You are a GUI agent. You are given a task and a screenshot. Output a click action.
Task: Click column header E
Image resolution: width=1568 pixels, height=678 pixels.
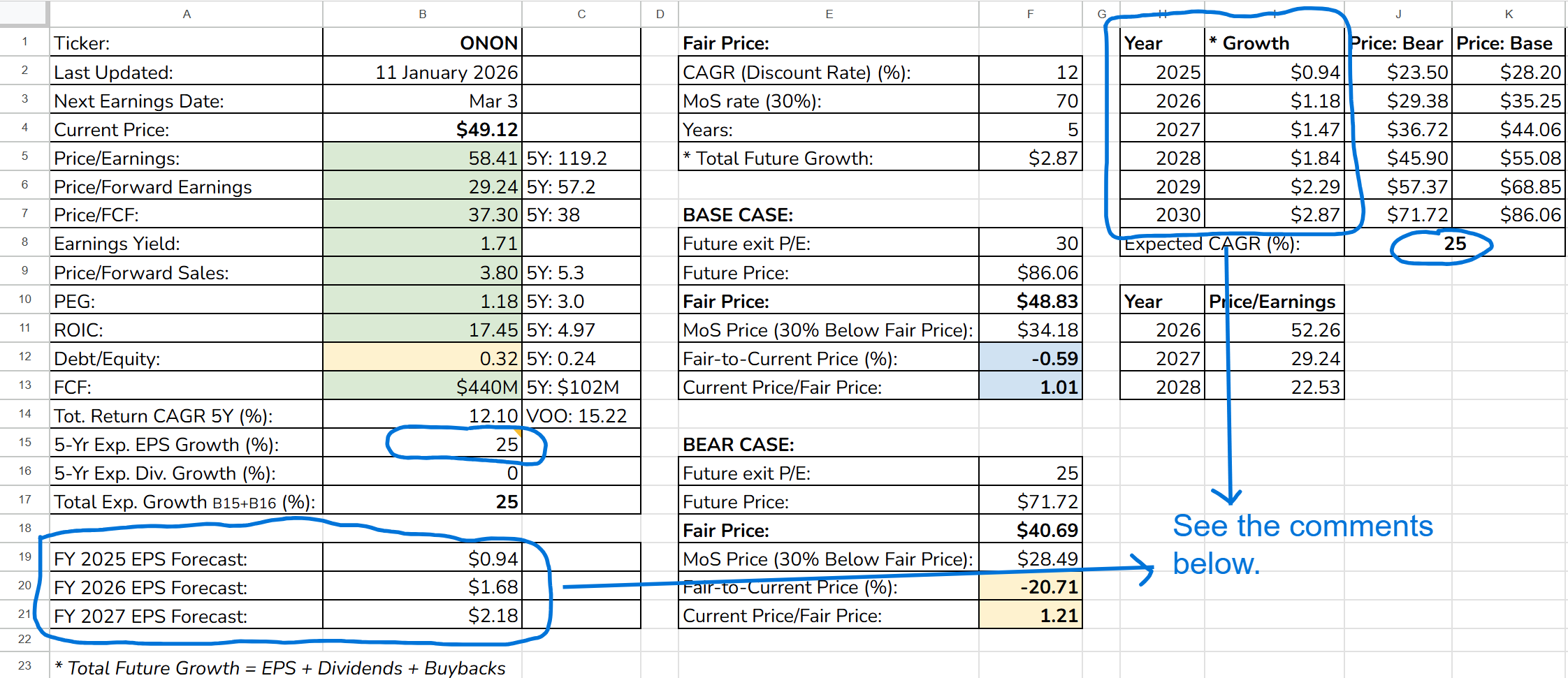829,14
